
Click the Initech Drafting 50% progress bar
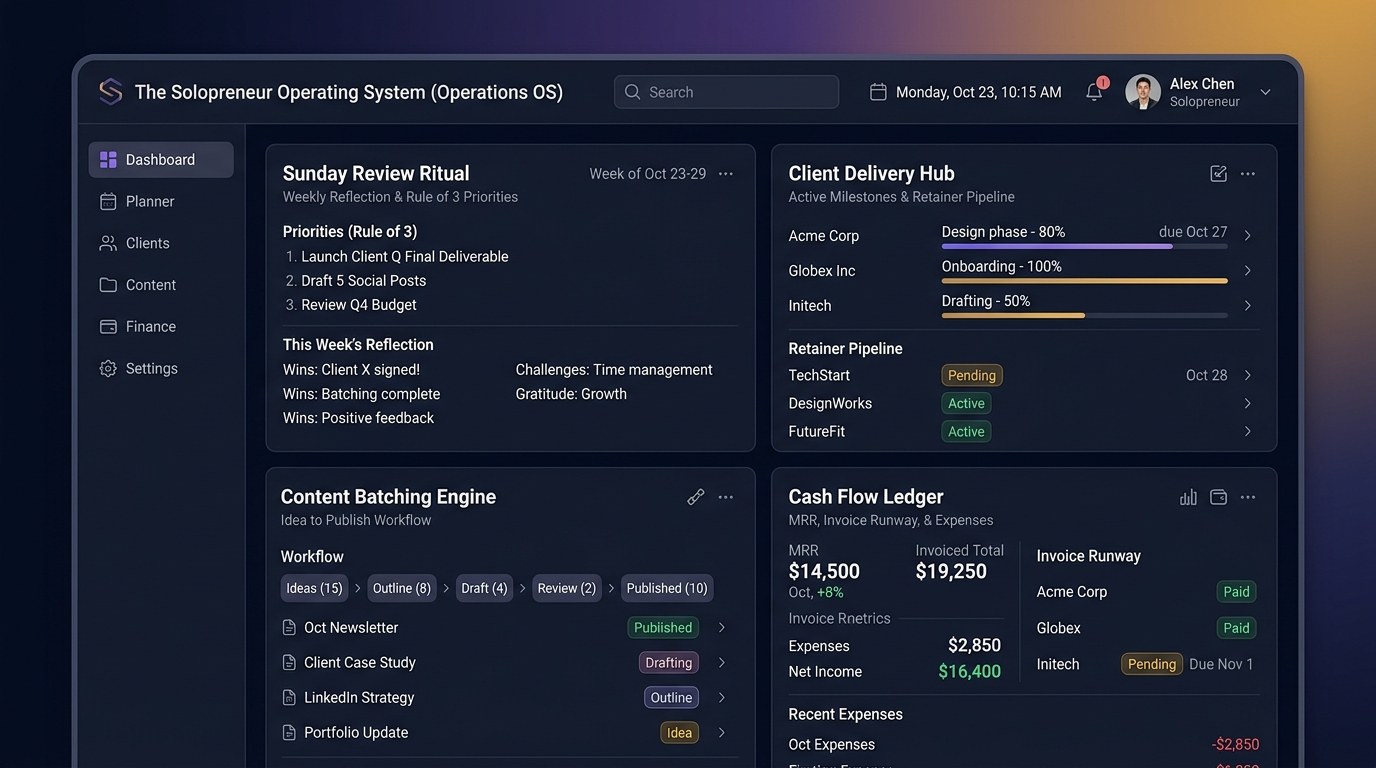coord(1085,316)
